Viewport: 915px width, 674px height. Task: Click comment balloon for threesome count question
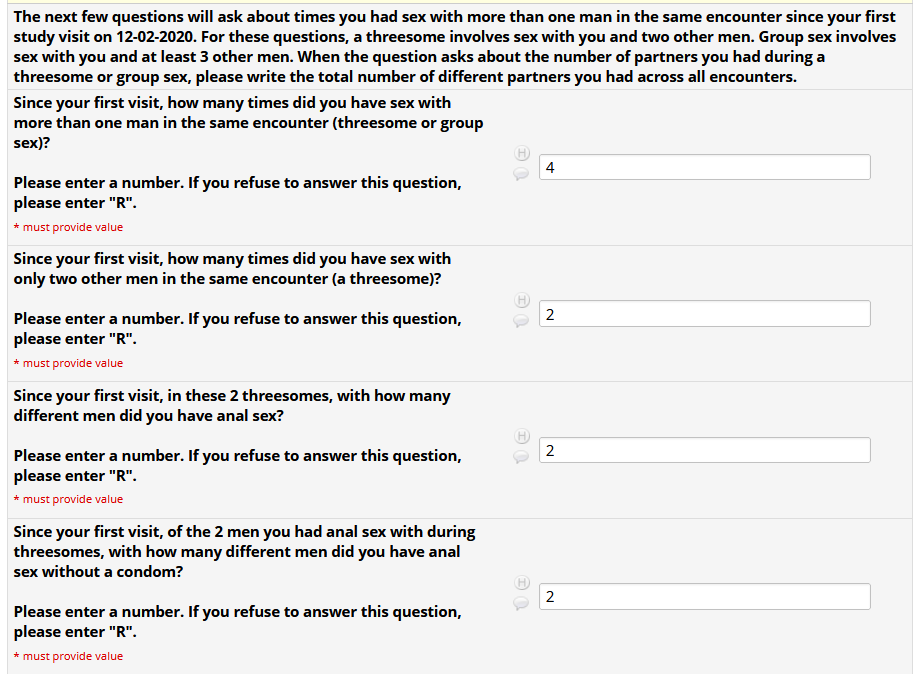(521, 320)
